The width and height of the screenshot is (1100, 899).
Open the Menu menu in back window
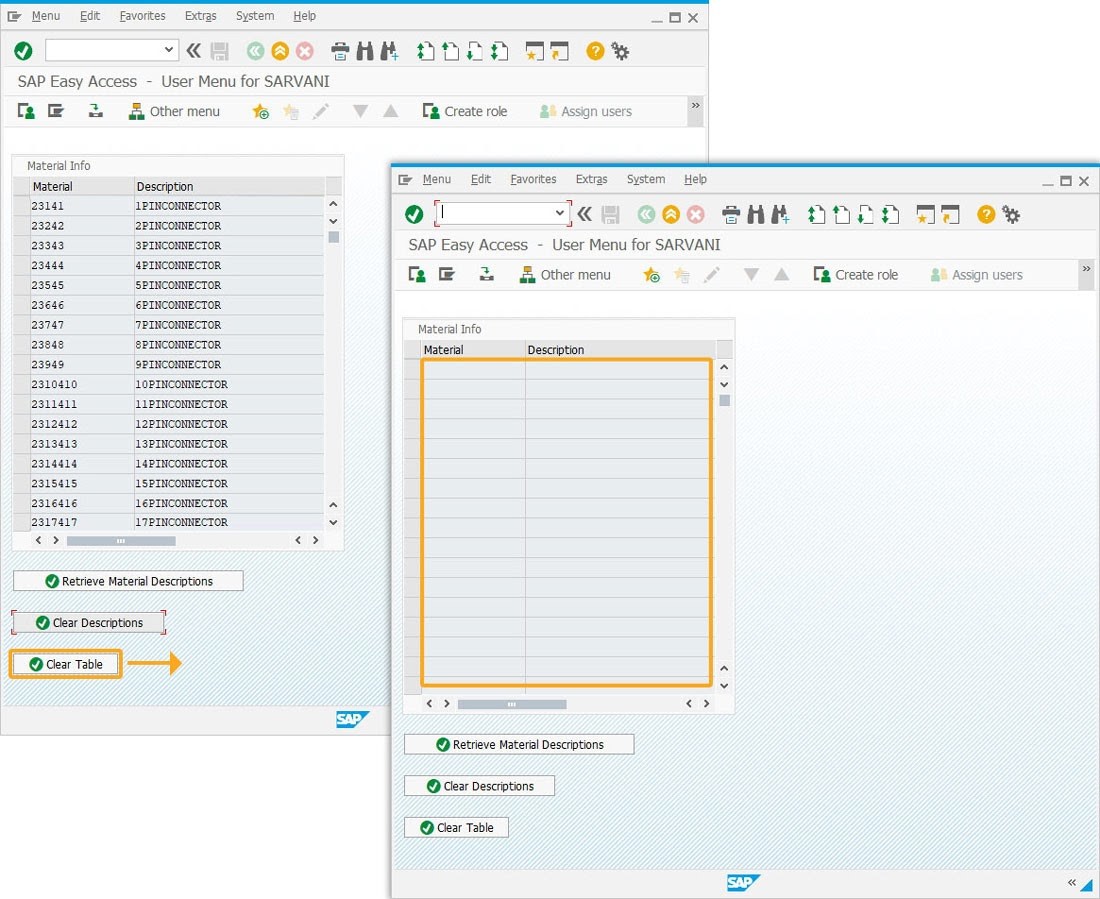tap(46, 16)
